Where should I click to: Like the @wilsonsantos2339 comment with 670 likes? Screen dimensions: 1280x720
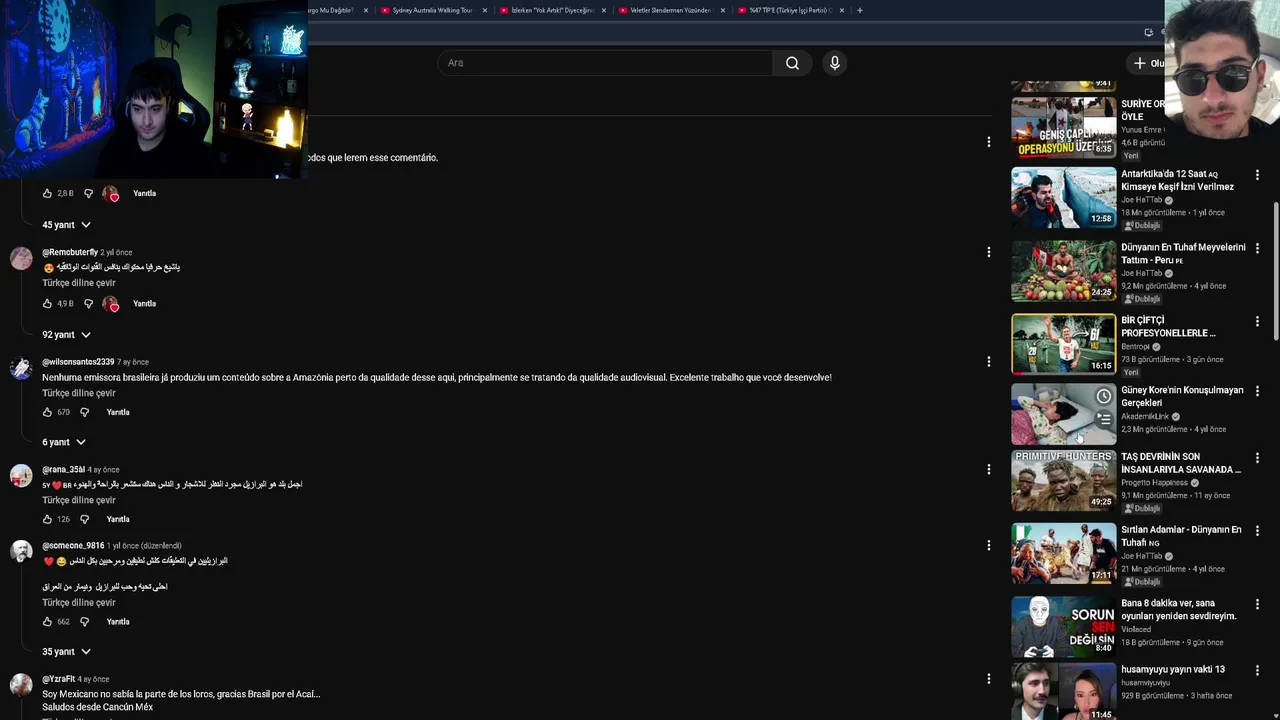pos(47,412)
